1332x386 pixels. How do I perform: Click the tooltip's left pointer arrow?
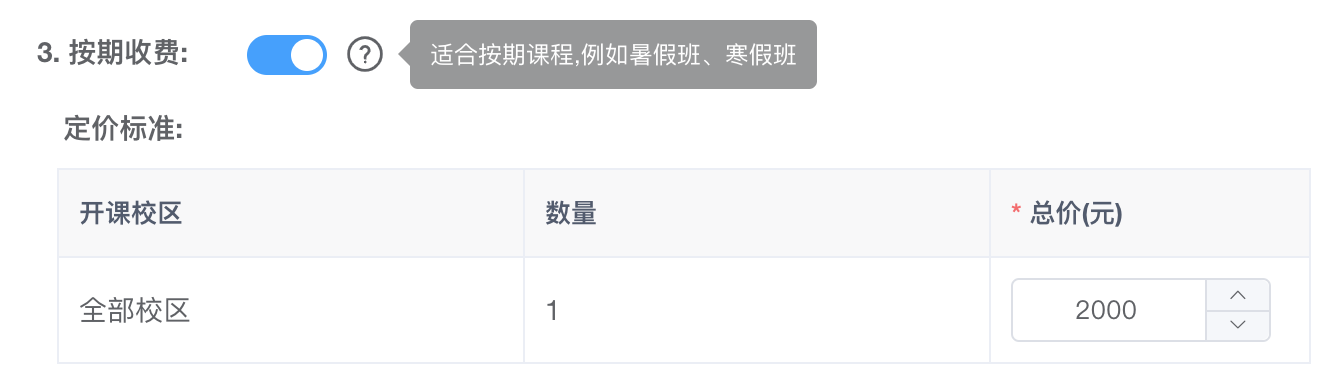click(x=404, y=55)
